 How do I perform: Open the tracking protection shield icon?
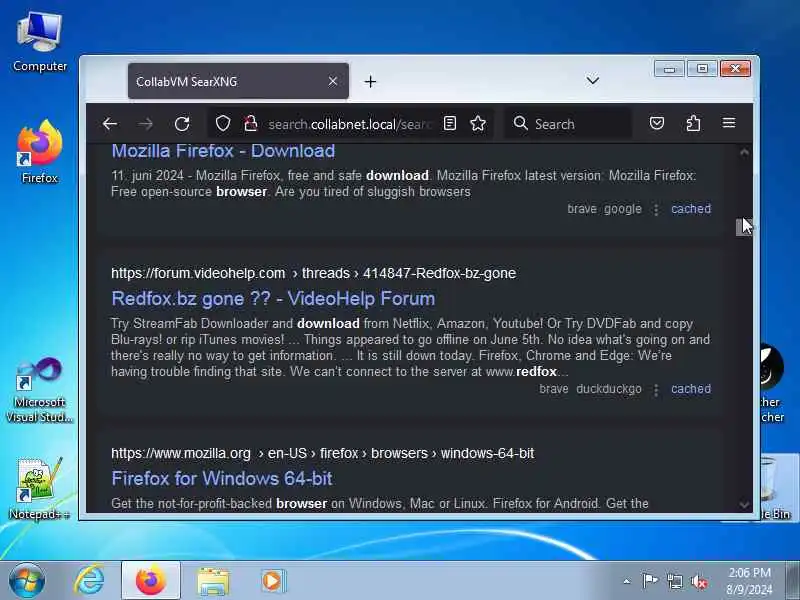pos(223,123)
